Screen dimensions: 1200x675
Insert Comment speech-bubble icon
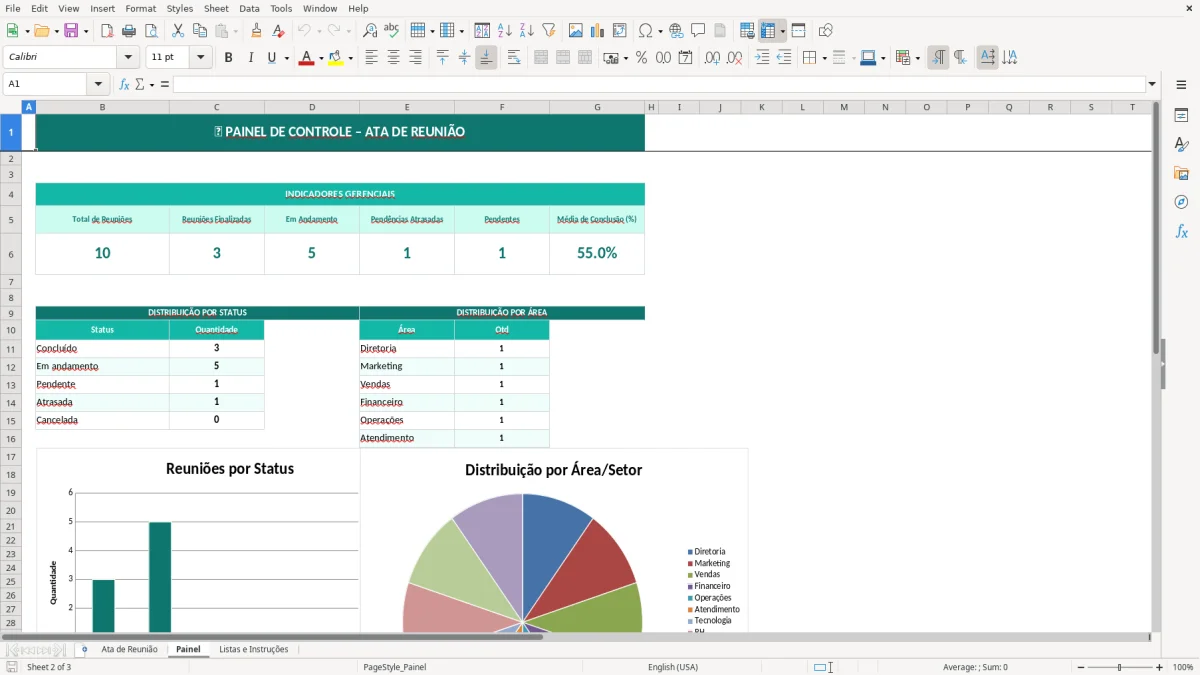[698, 31]
